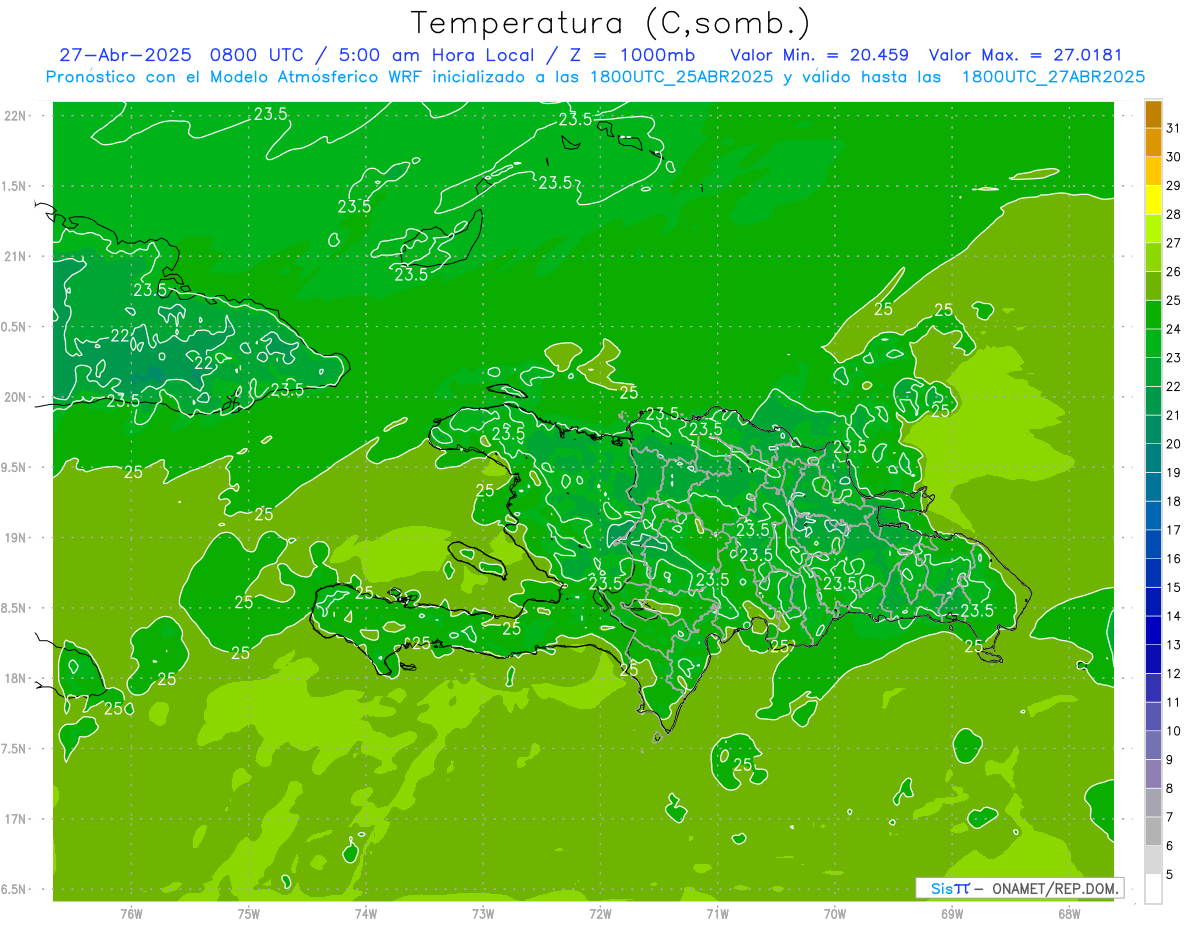1200x927 pixels.
Task: Pick the white swatch below color bar label 5
Action: [1153, 889]
